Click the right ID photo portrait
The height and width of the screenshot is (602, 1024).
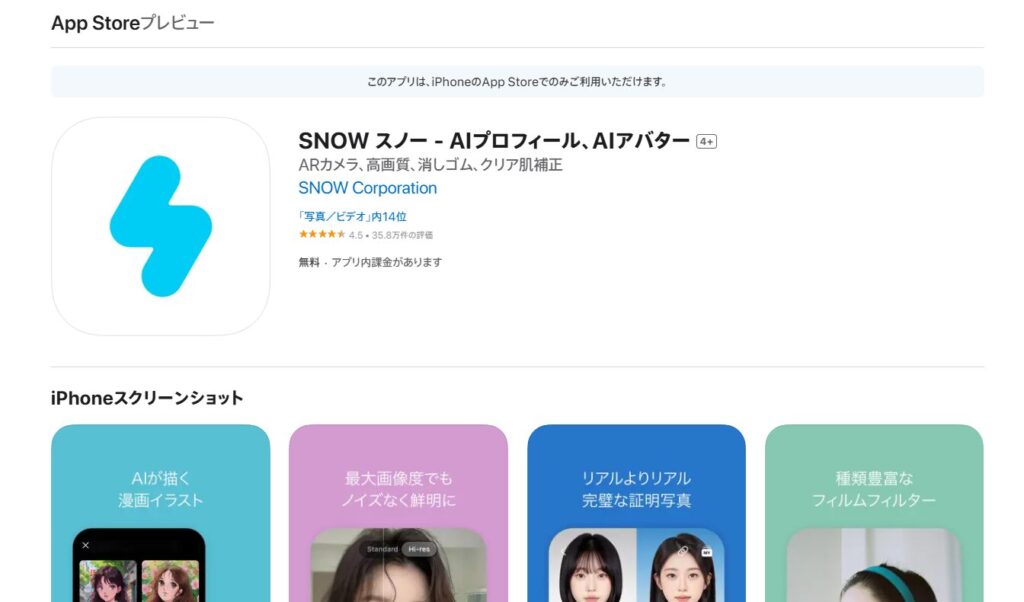pyautogui.click(x=680, y=565)
